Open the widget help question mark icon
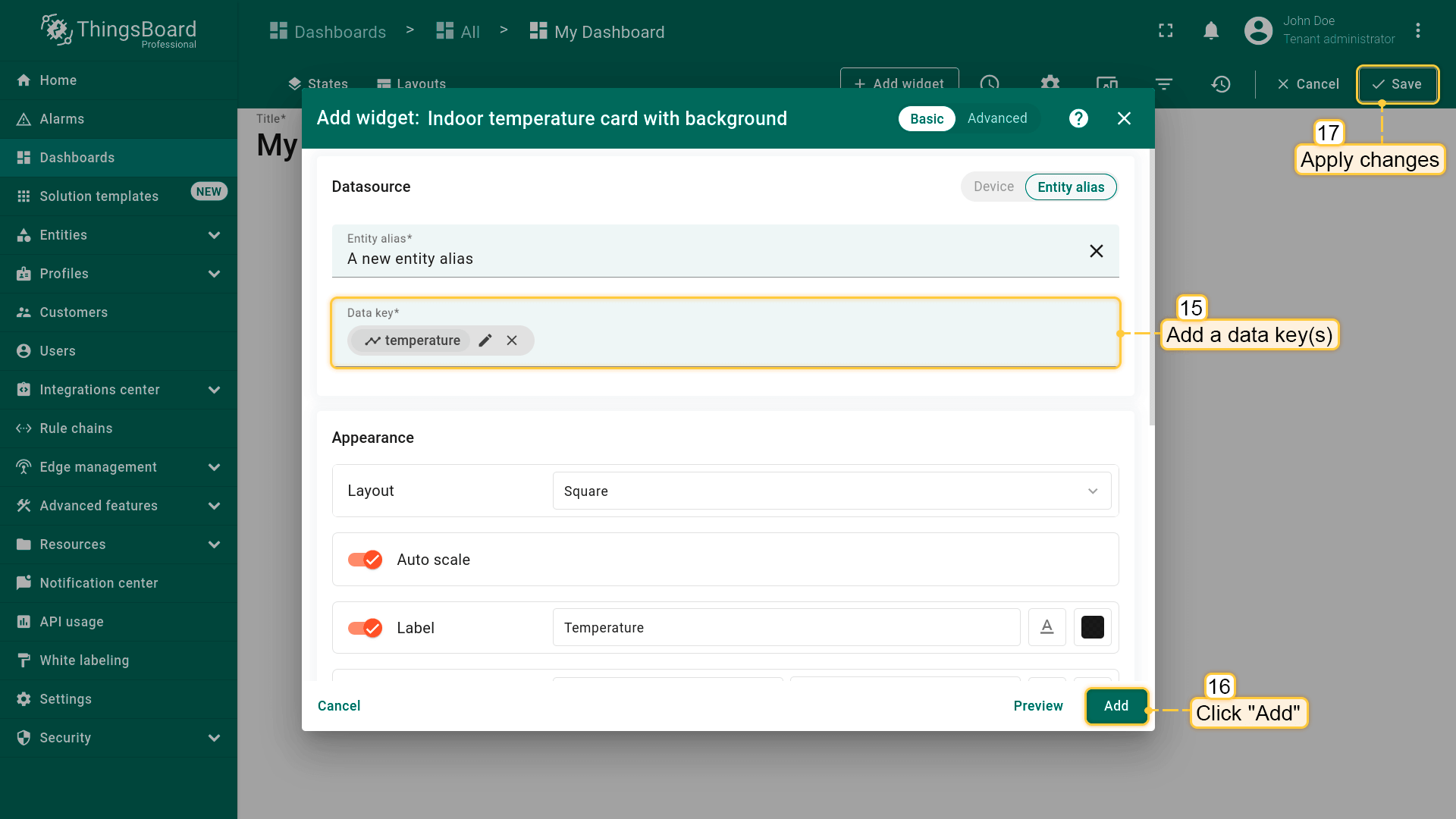The image size is (1456, 819). (x=1078, y=118)
